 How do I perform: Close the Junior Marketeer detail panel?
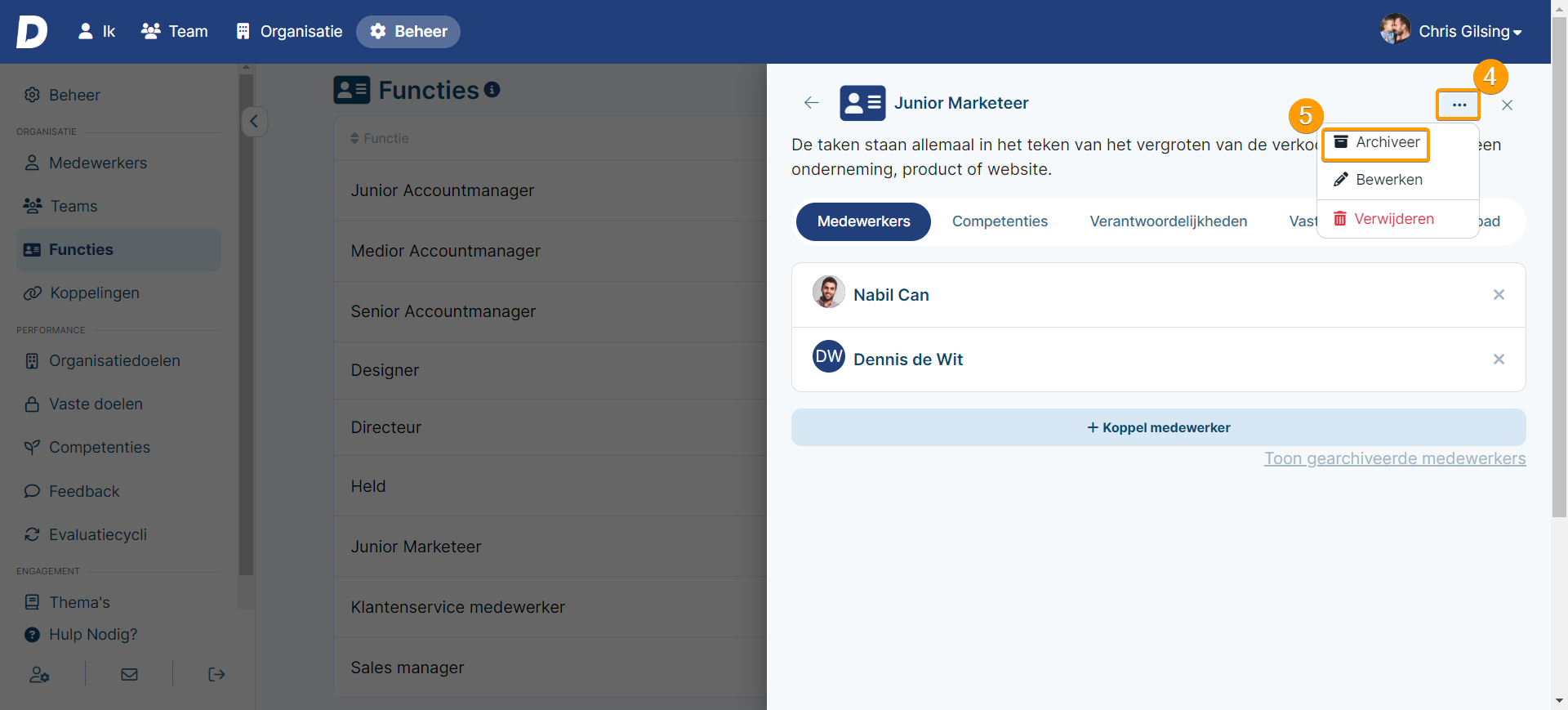click(x=1507, y=105)
